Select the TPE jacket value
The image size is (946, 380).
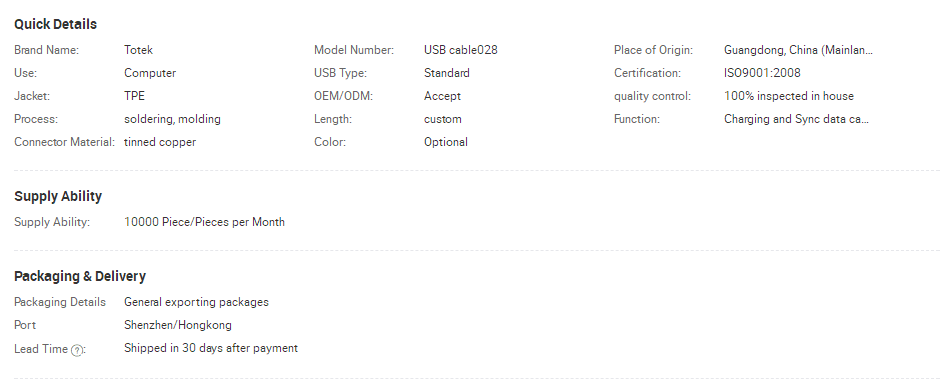pyautogui.click(x=135, y=96)
